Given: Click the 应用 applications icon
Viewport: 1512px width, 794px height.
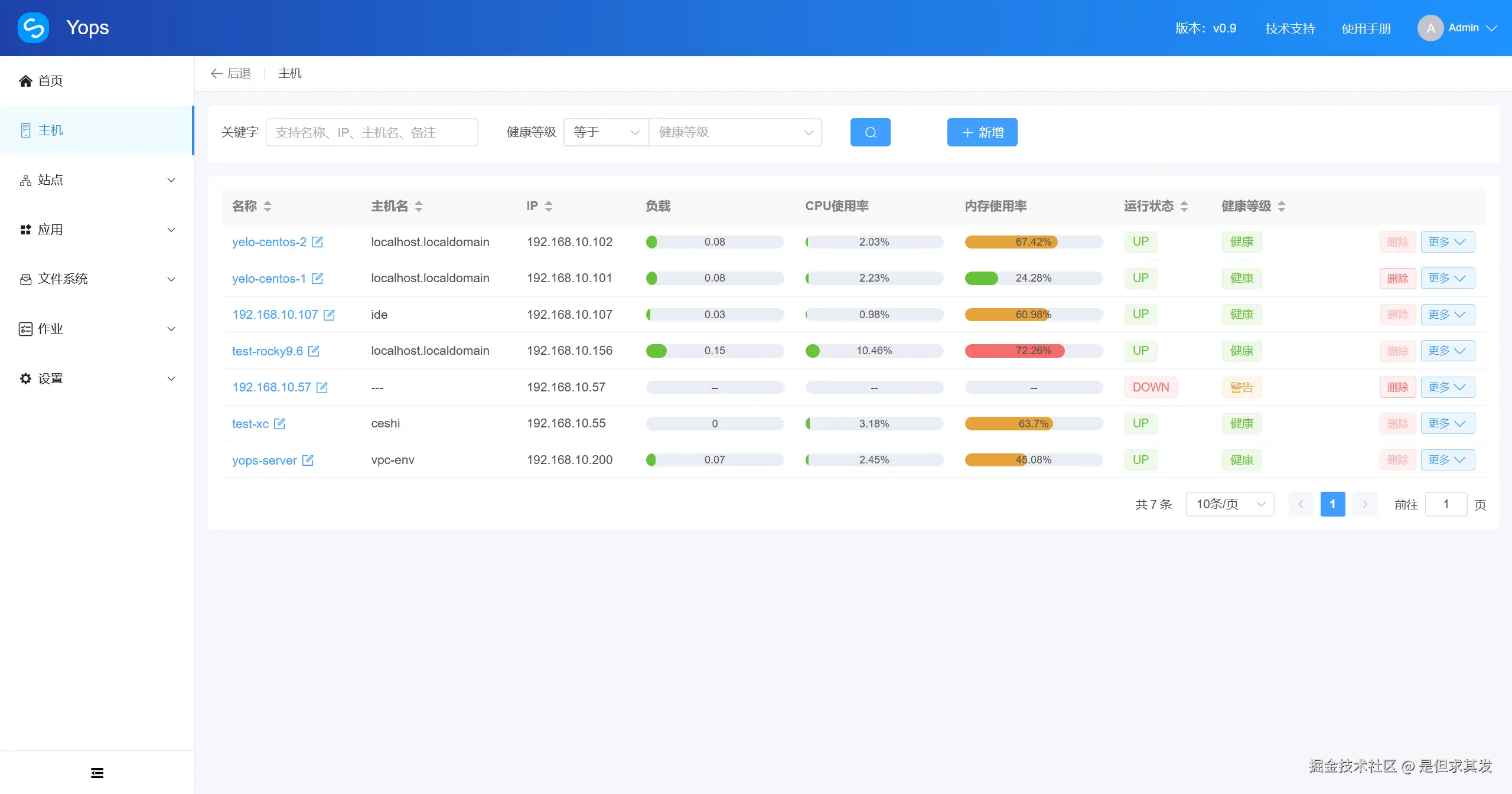Looking at the screenshot, I should coord(25,229).
